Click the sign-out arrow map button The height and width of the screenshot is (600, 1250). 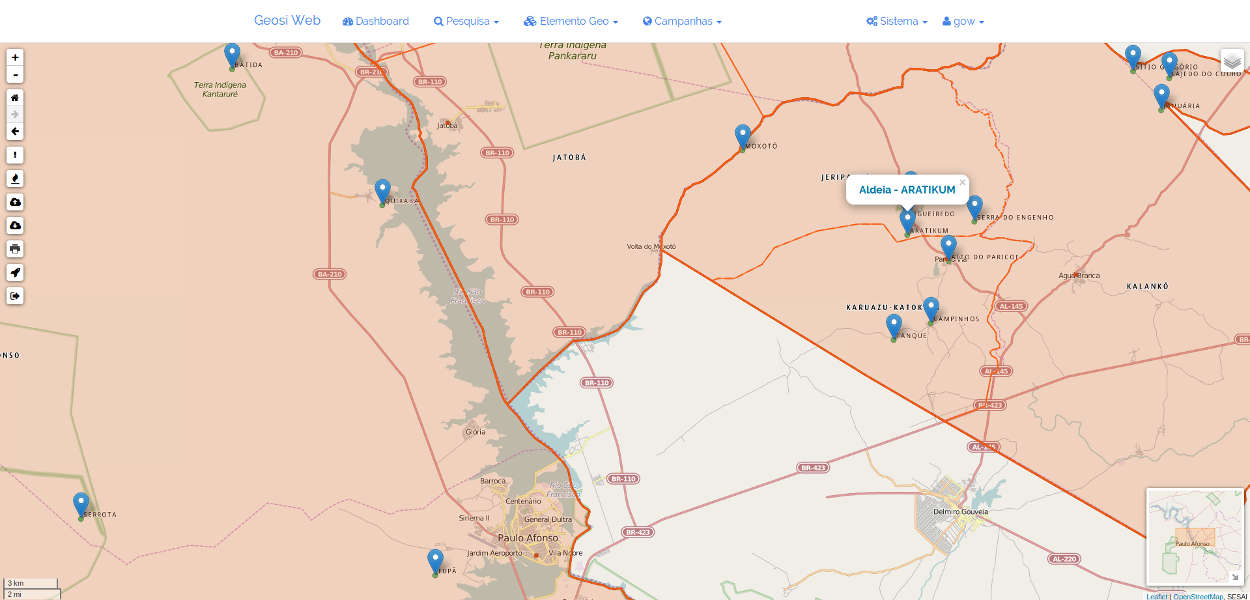click(x=15, y=296)
